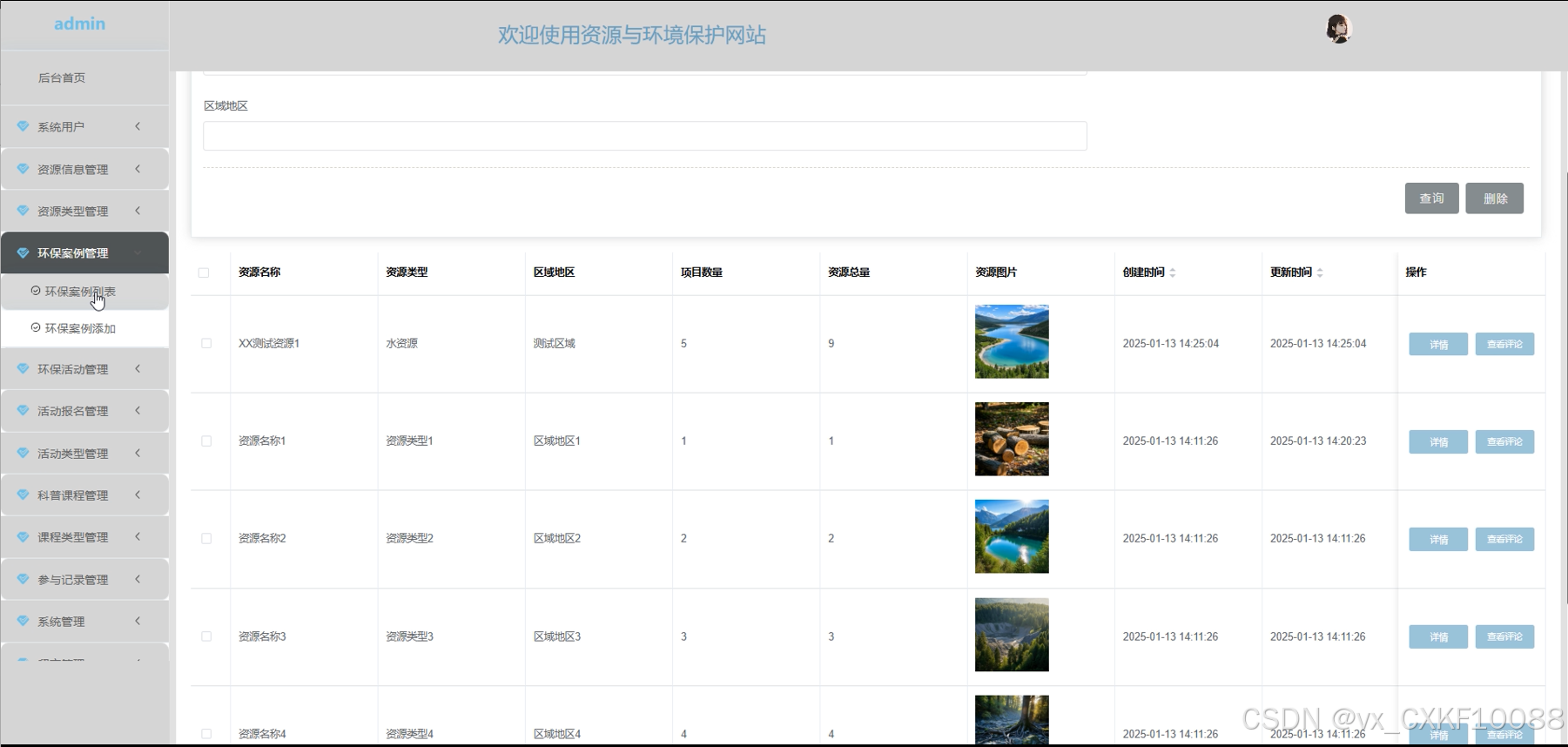Image resolution: width=1568 pixels, height=747 pixels.
Task: Click 详情 for 资源名称1
Action: [1438, 441]
